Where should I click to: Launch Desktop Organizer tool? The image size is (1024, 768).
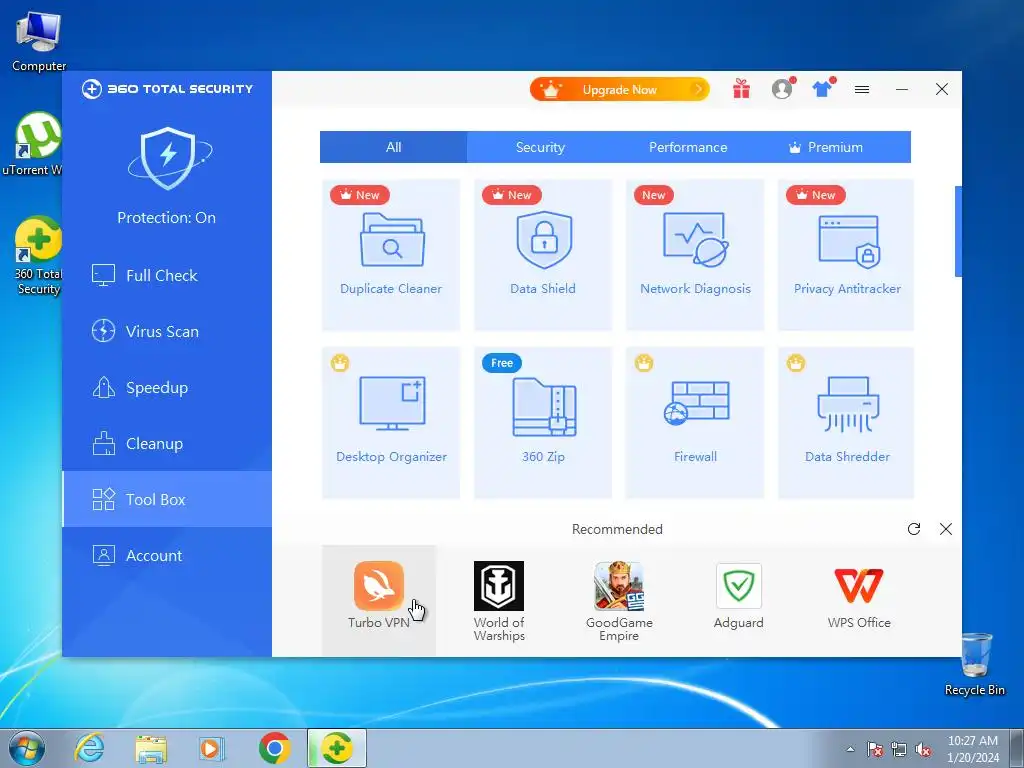391,423
